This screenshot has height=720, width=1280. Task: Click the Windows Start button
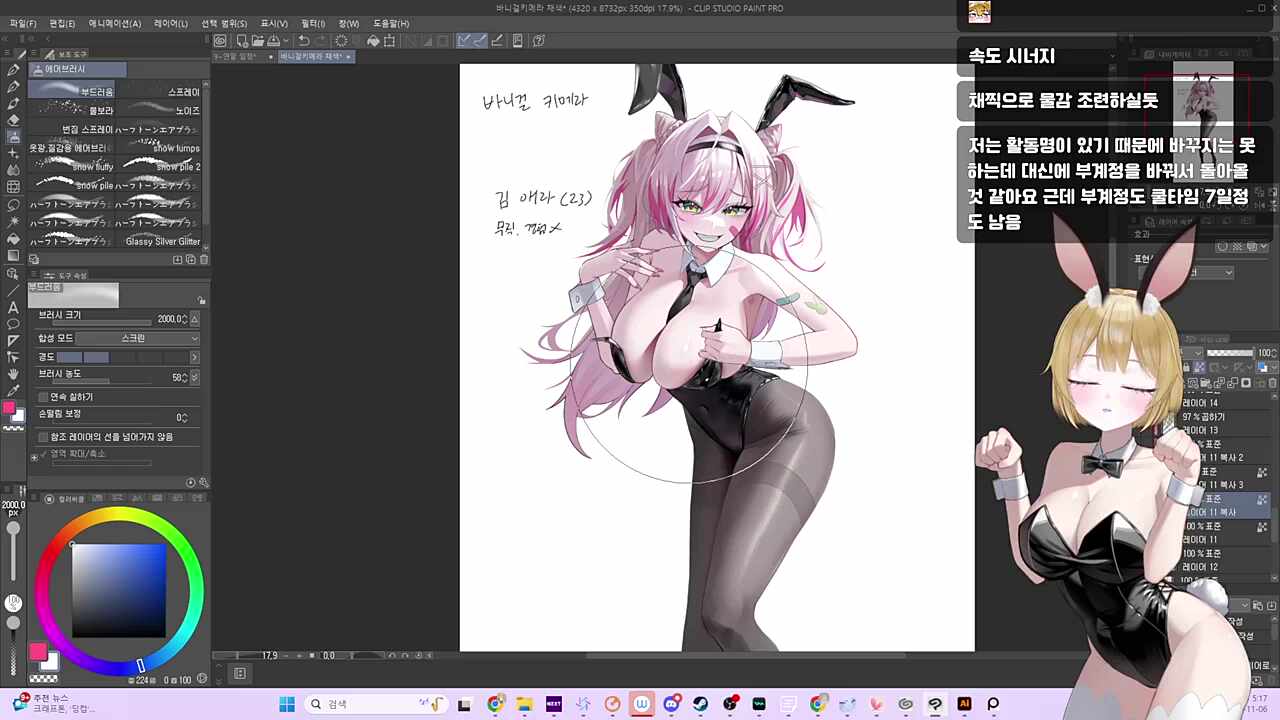pos(287,704)
